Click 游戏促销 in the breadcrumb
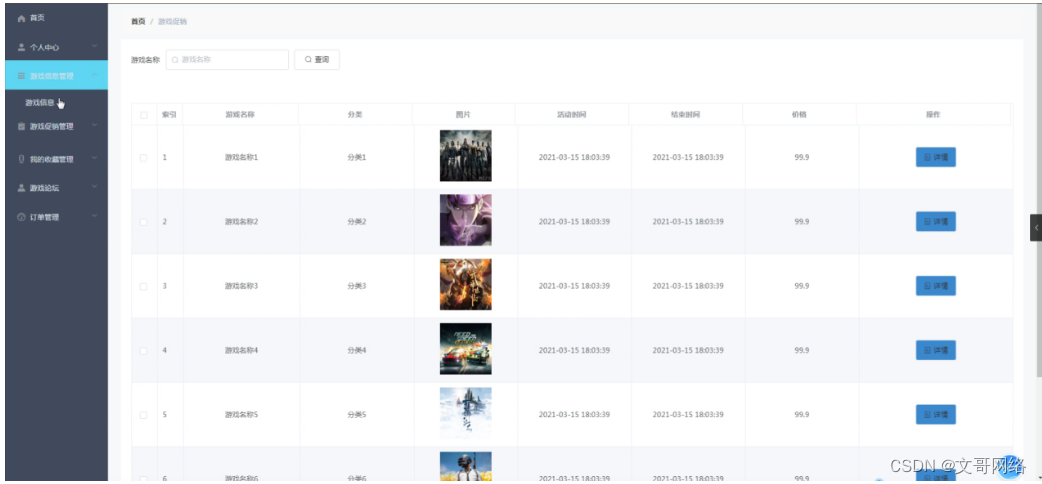The width and height of the screenshot is (1042, 484). [x=172, y=21]
